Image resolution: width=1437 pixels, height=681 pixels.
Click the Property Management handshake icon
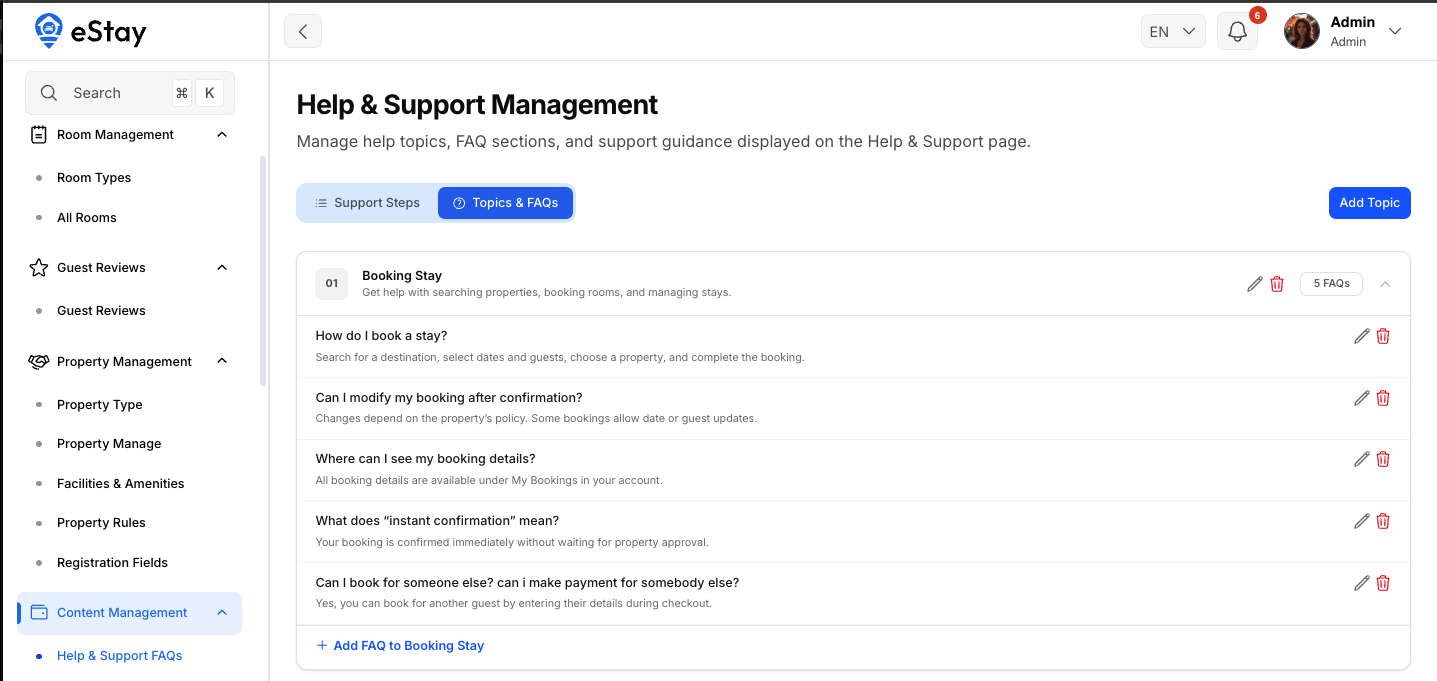tap(39, 361)
